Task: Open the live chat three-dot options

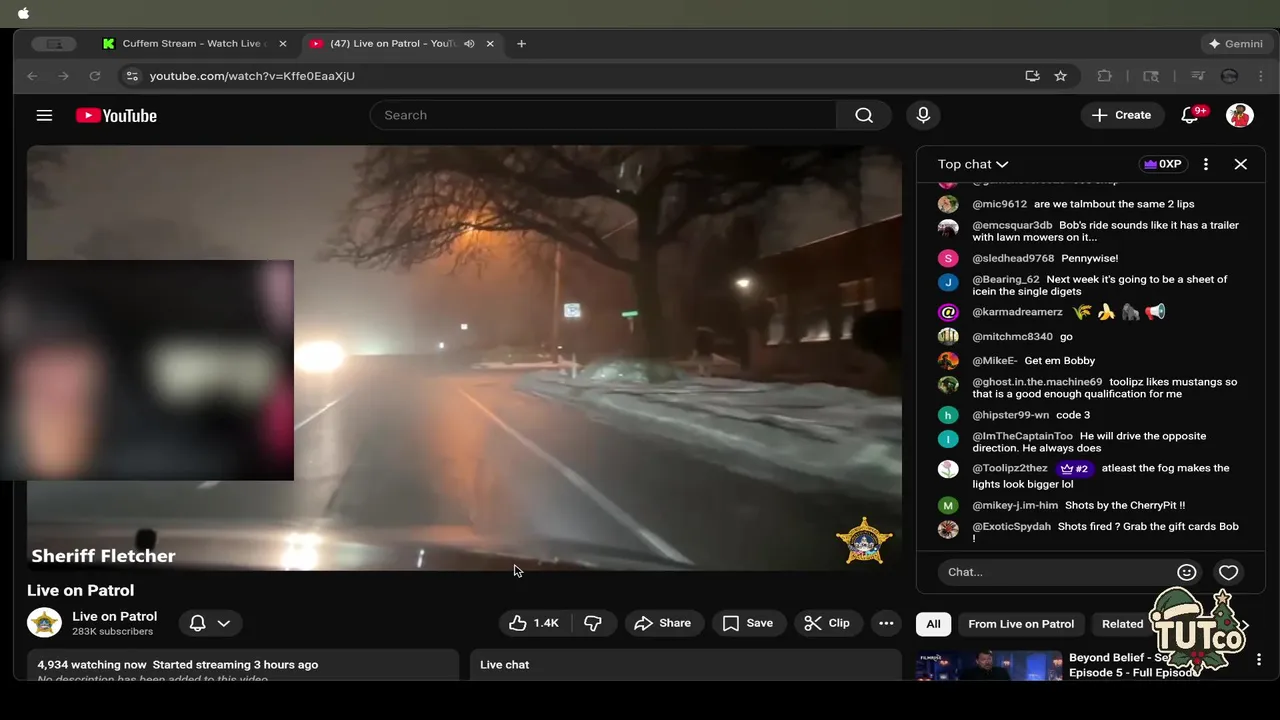Action: [1206, 164]
